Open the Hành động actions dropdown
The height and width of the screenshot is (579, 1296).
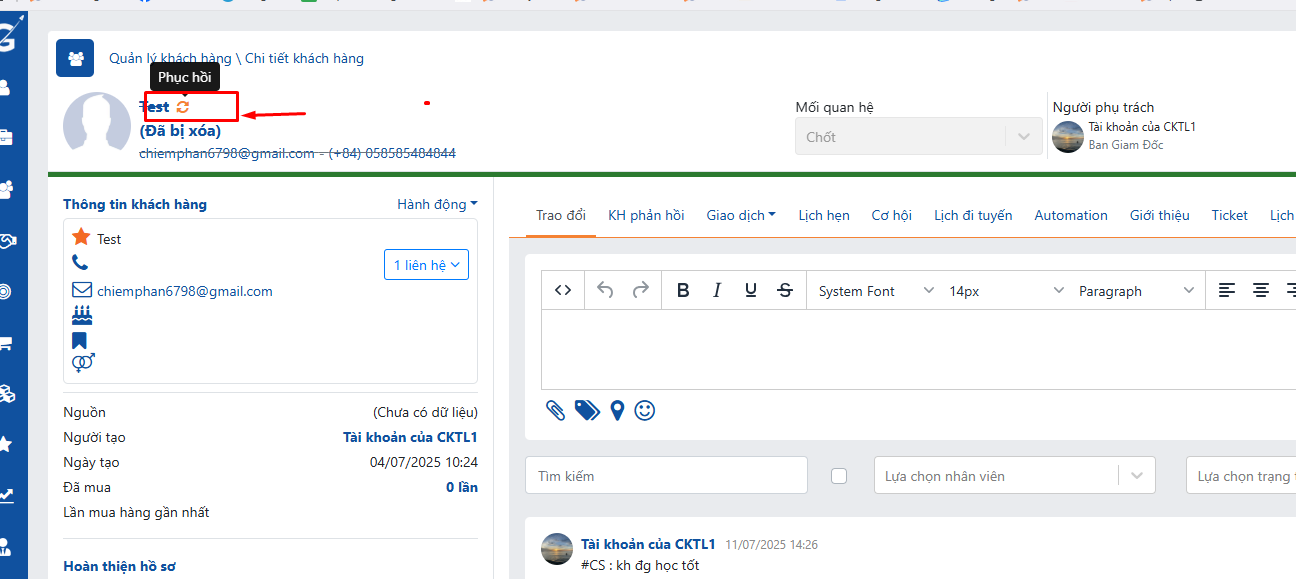437,204
